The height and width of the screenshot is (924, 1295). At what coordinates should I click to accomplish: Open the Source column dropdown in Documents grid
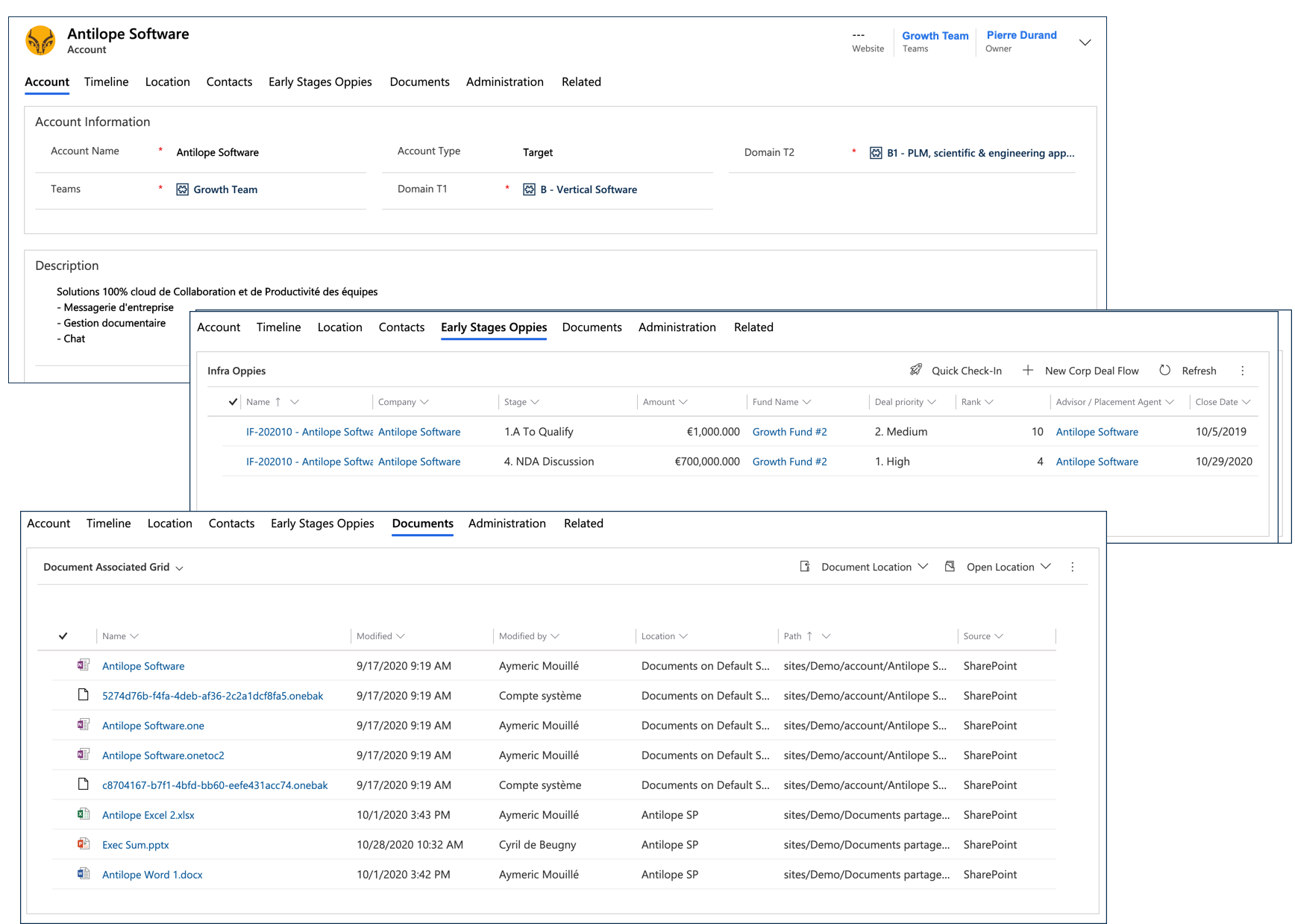point(999,636)
